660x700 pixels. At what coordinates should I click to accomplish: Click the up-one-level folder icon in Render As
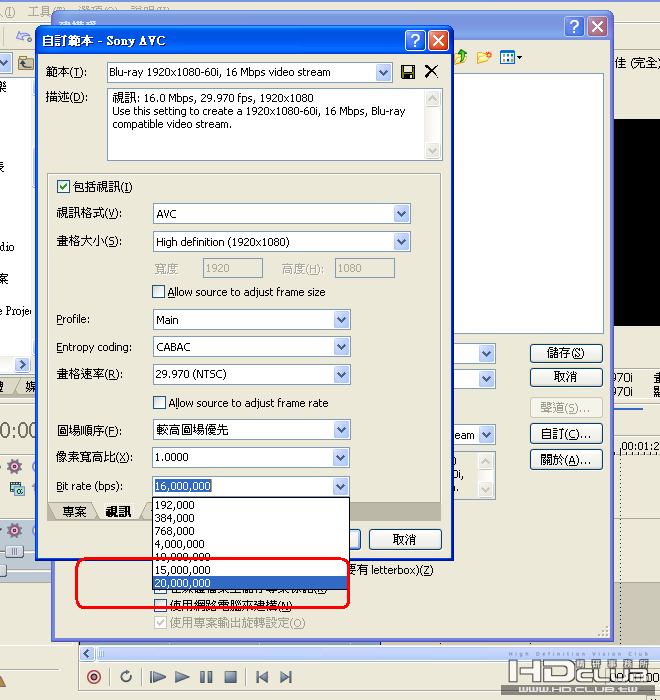[x=462, y=57]
